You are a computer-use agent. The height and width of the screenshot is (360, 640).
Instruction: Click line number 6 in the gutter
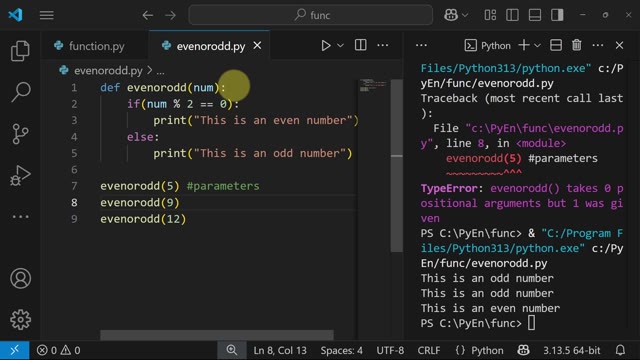74,169
